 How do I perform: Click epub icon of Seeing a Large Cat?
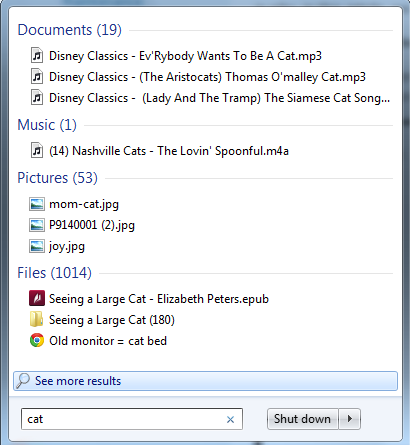(37, 299)
